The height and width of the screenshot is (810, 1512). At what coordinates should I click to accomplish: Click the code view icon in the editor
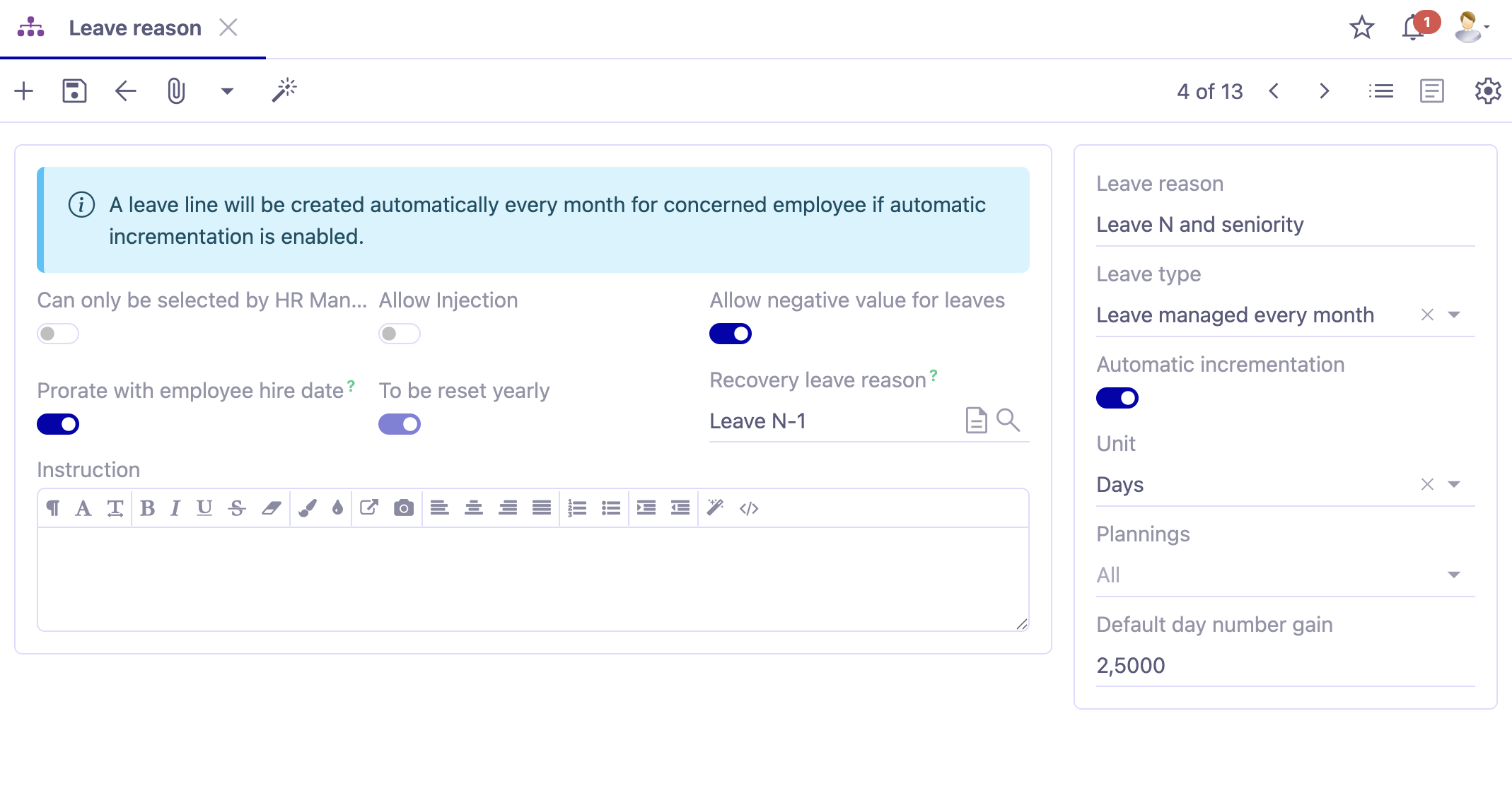749,507
